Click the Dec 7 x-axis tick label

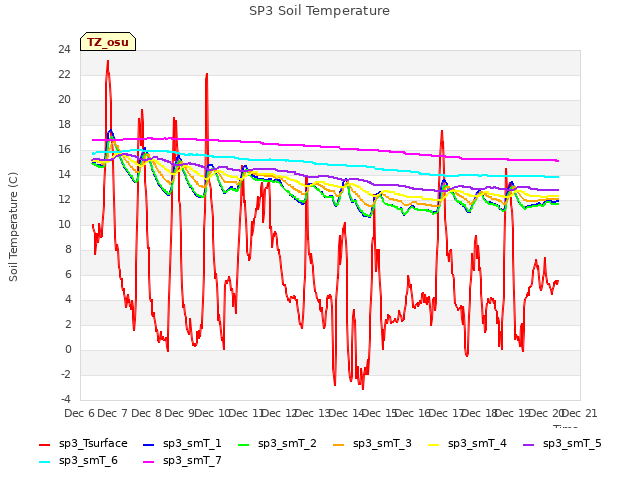click(x=113, y=413)
